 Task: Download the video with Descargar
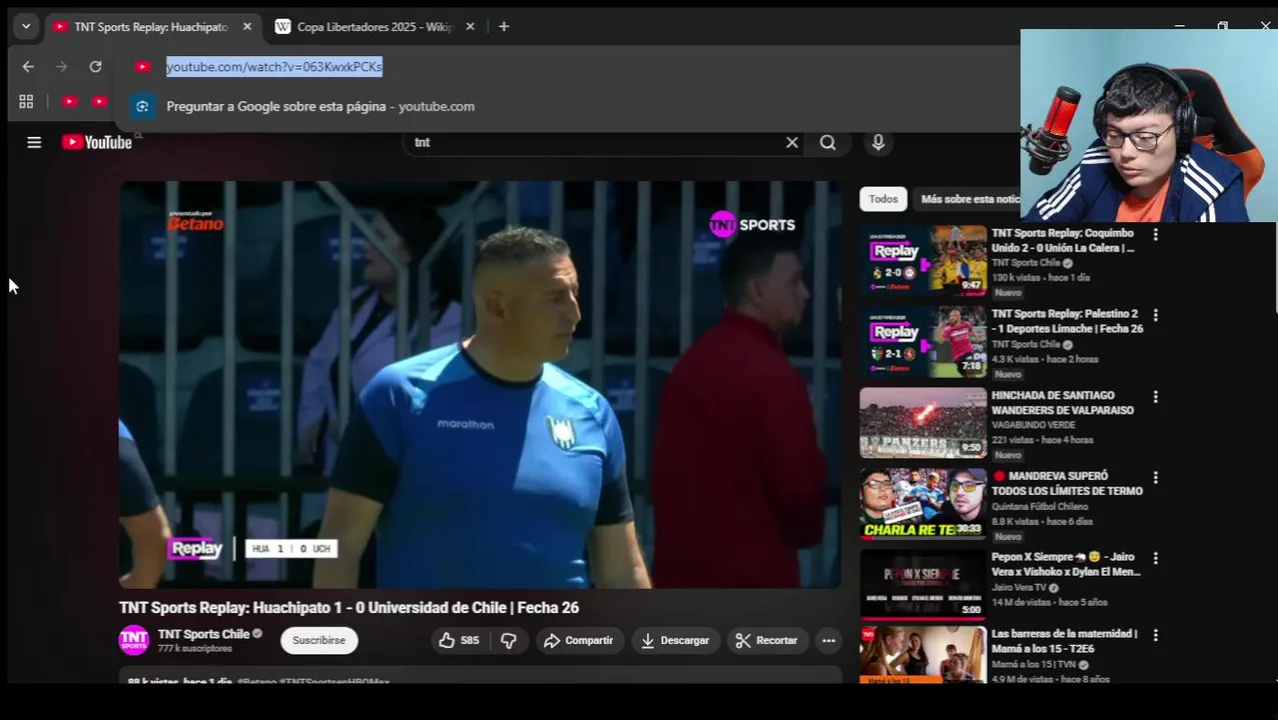[x=675, y=640]
